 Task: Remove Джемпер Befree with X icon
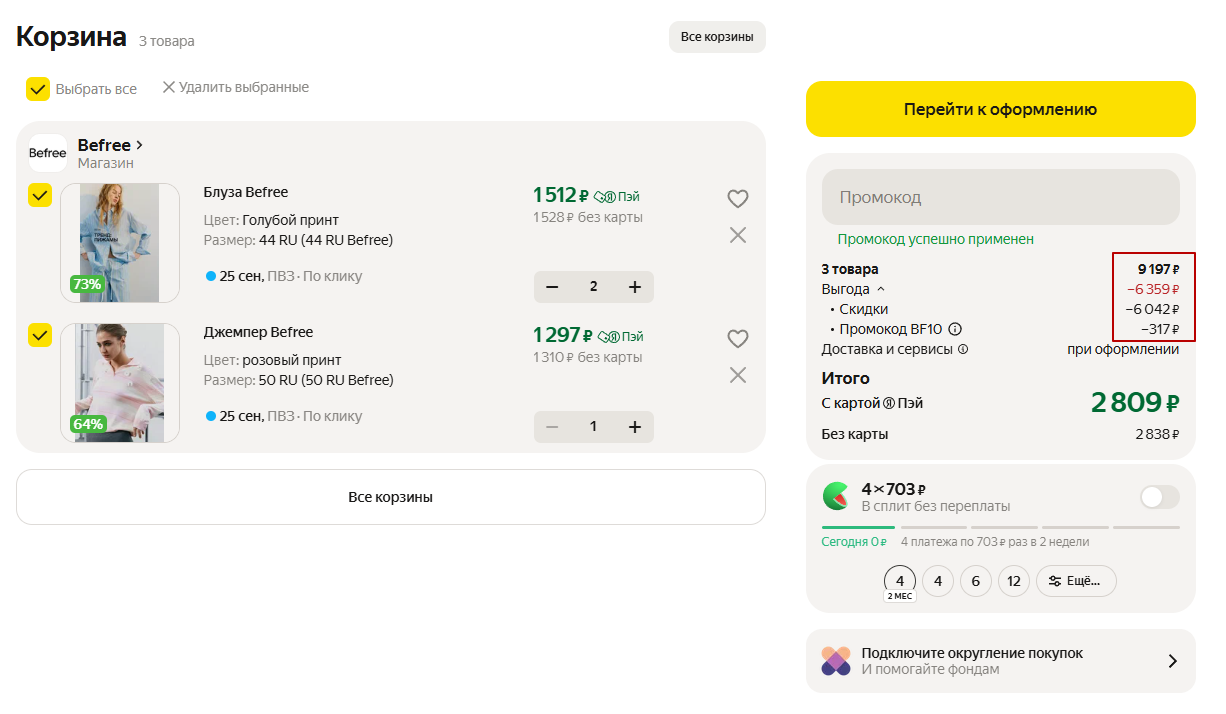coord(737,375)
